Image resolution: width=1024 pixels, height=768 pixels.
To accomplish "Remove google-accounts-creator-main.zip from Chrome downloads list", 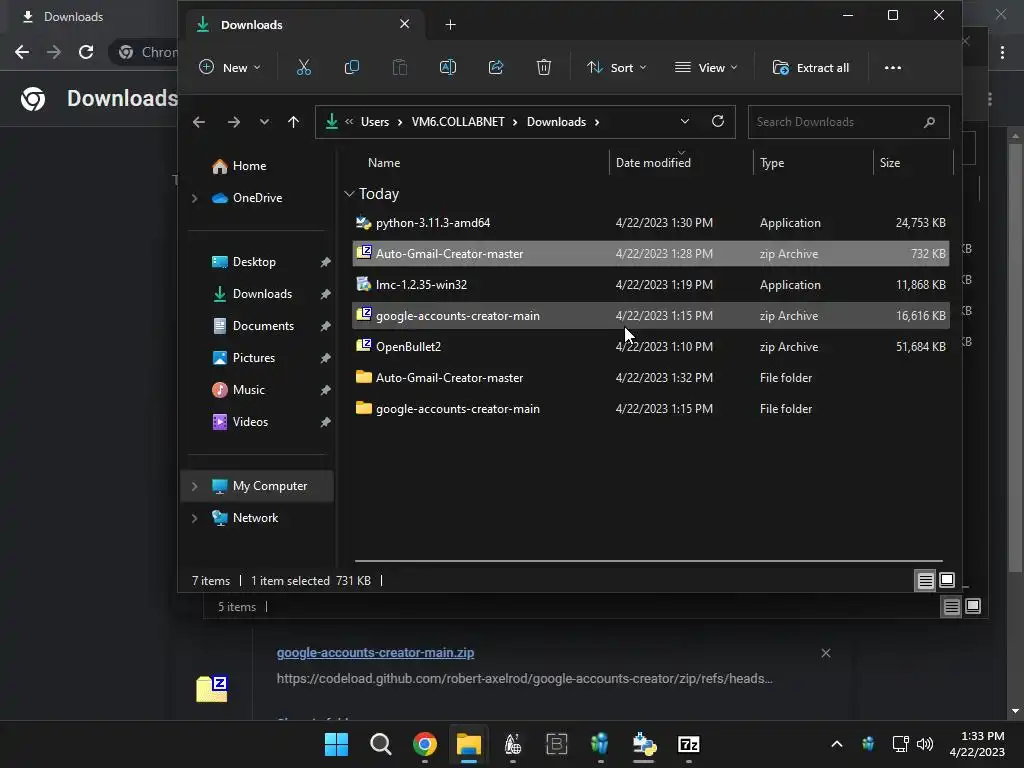I will click(x=825, y=653).
